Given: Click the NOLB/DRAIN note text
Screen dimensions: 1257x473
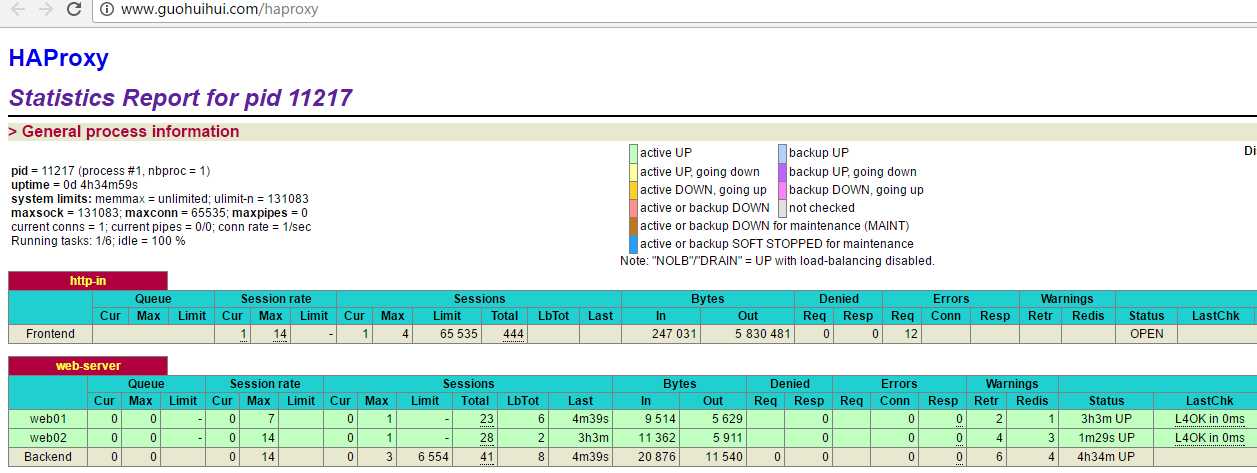Looking at the screenshot, I should [777, 261].
